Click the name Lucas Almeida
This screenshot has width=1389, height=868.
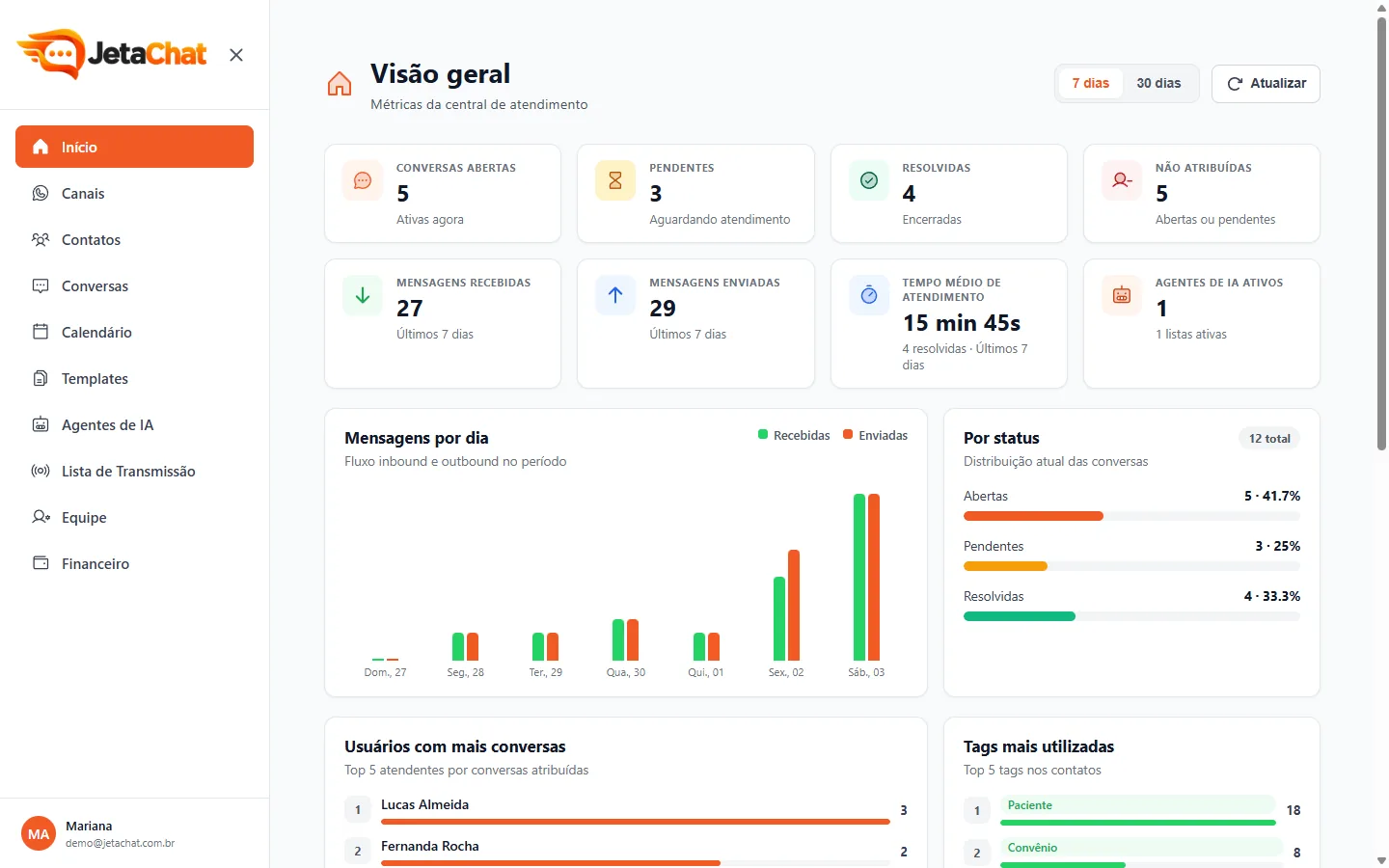(424, 804)
